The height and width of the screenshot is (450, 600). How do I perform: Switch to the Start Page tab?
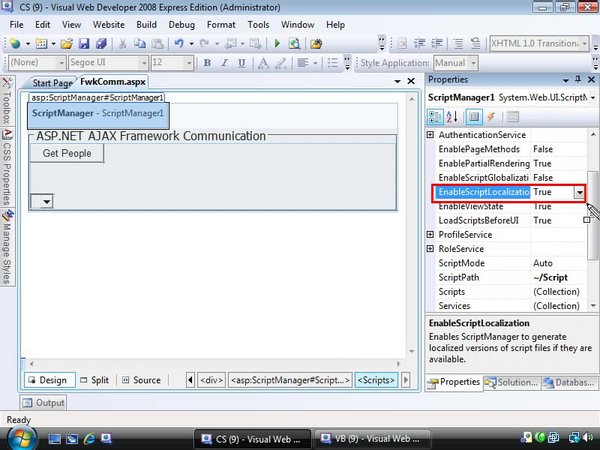pos(52,83)
